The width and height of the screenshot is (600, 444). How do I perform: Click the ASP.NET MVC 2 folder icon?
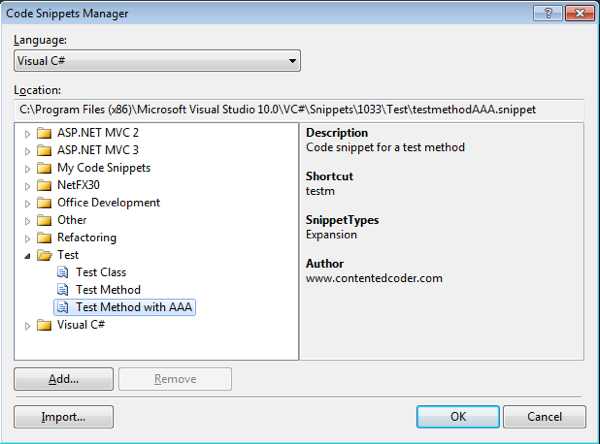[x=43, y=133]
